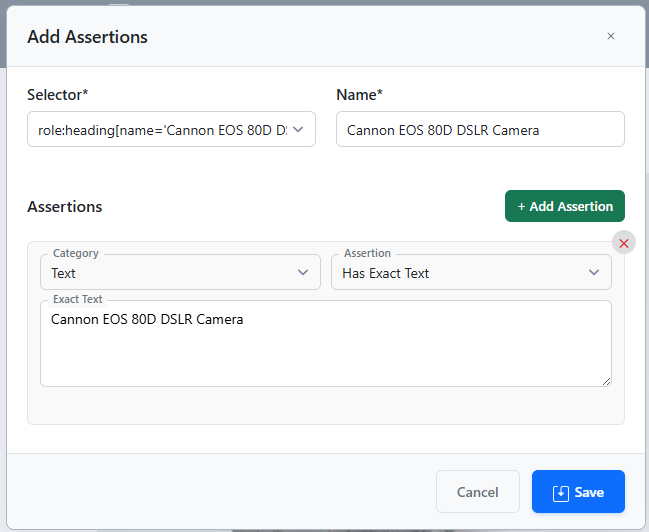
Task: Click the plus sign on Add Assertion
Action: [522, 206]
